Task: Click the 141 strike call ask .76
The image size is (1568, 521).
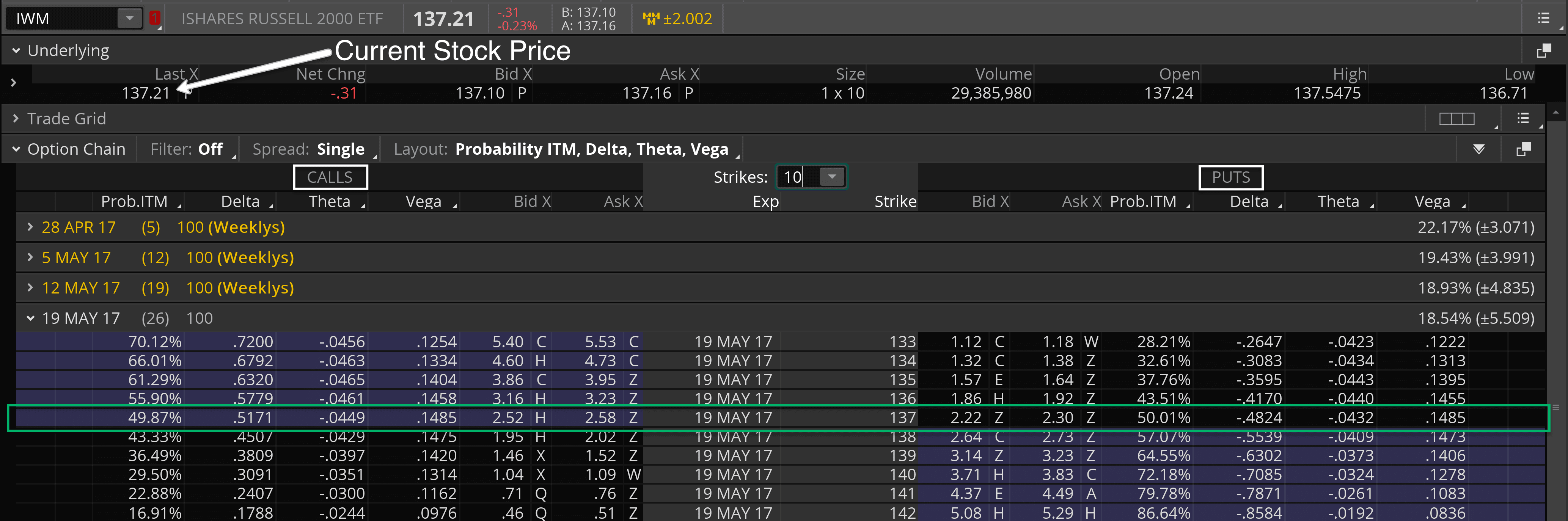Action: click(x=605, y=494)
